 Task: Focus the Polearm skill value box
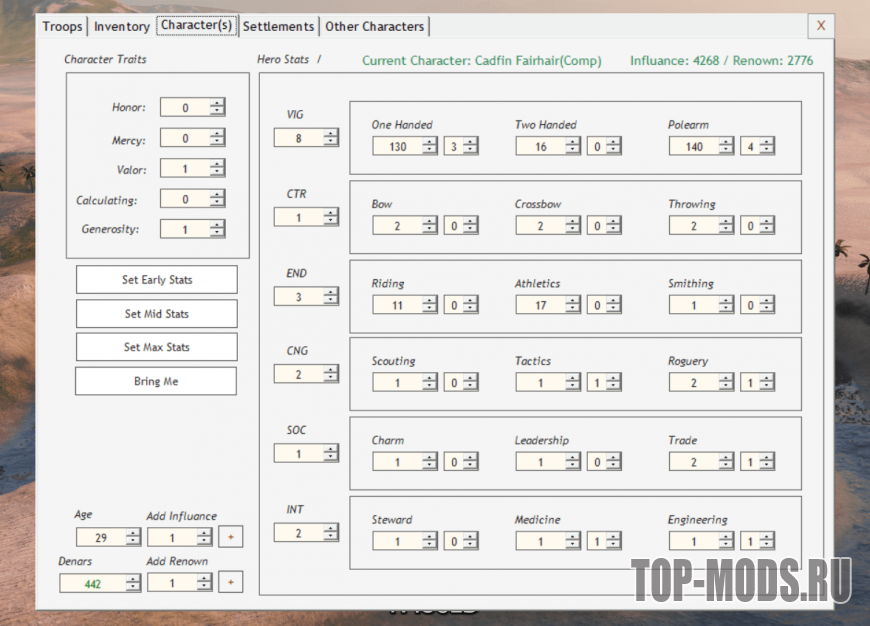(694, 146)
